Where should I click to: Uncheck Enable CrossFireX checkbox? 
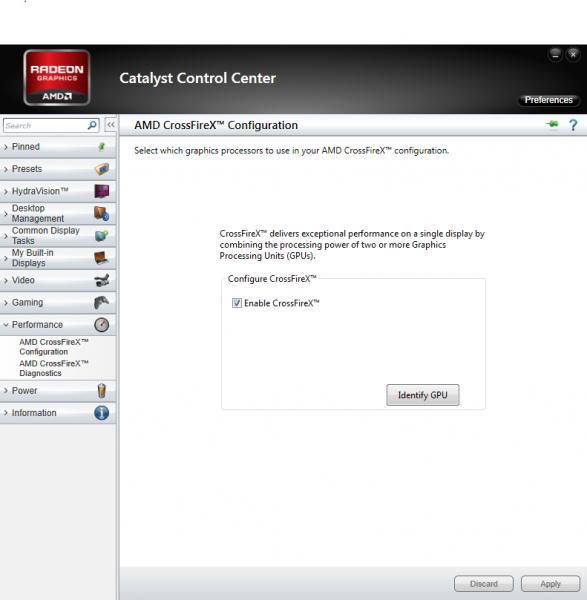point(237,303)
